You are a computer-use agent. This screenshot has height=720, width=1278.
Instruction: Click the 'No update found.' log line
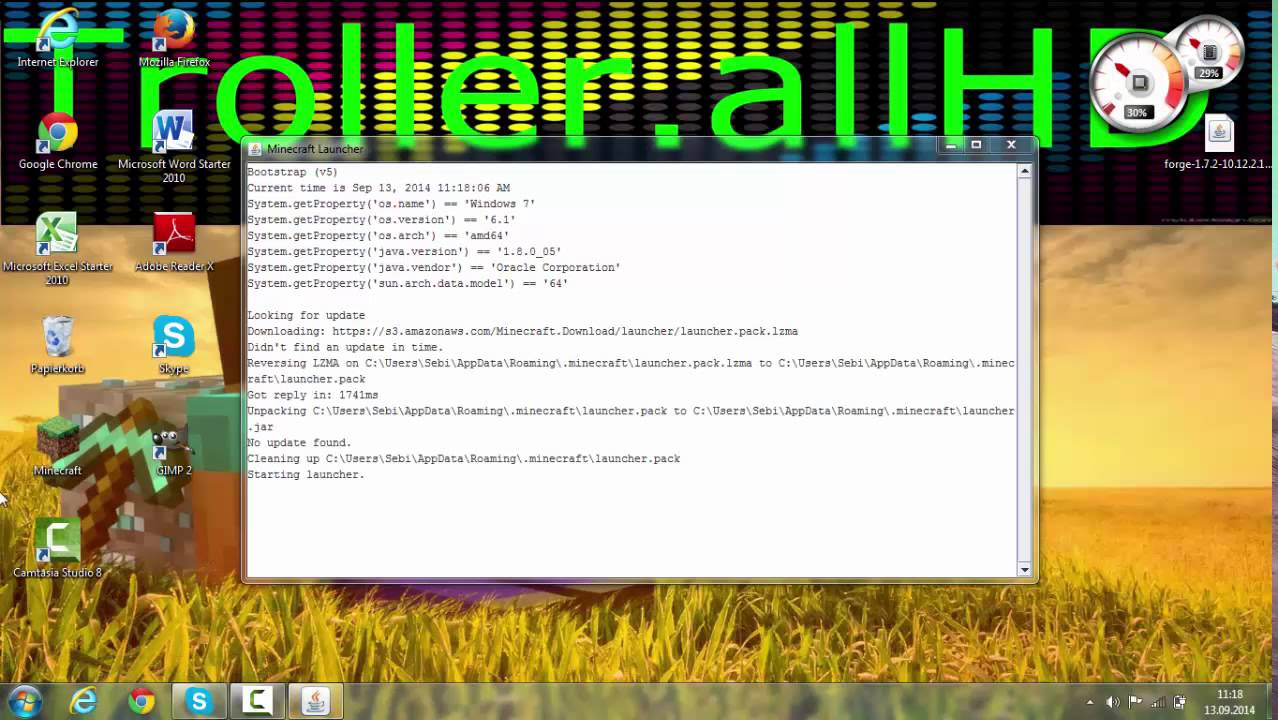pyautogui.click(x=299, y=443)
